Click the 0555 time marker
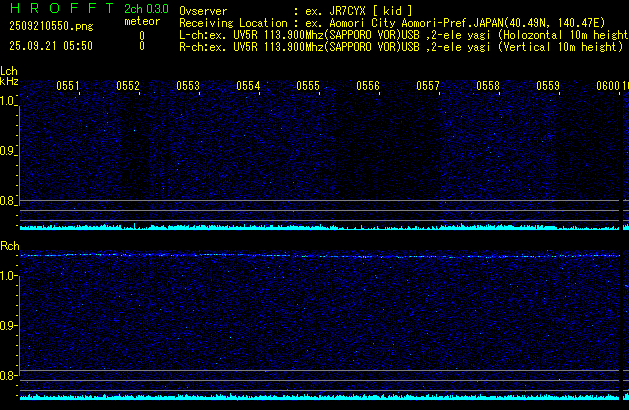Screen dimensions: 629x410 308,87
